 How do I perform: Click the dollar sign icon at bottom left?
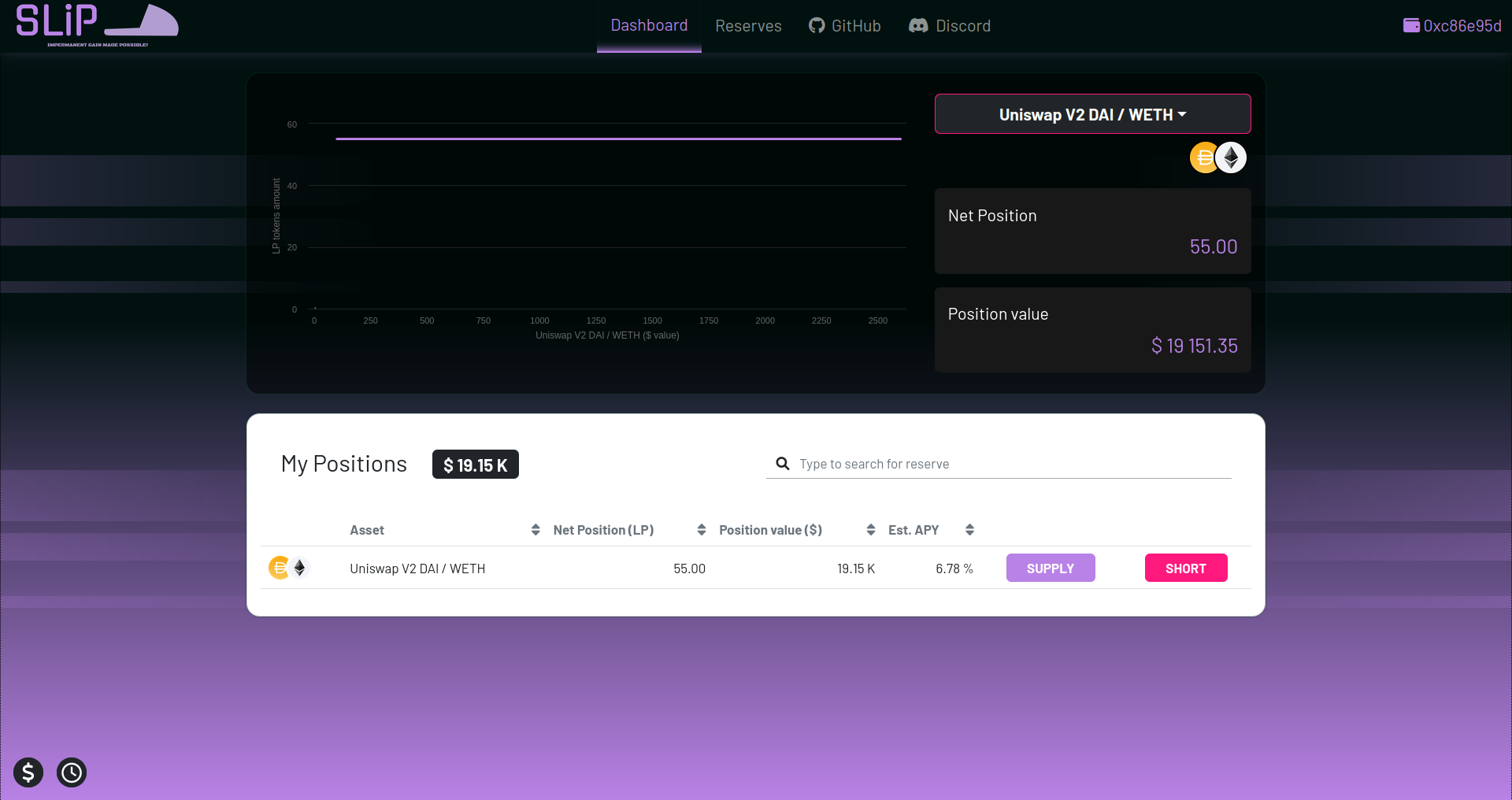pyautogui.click(x=28, y=772)
